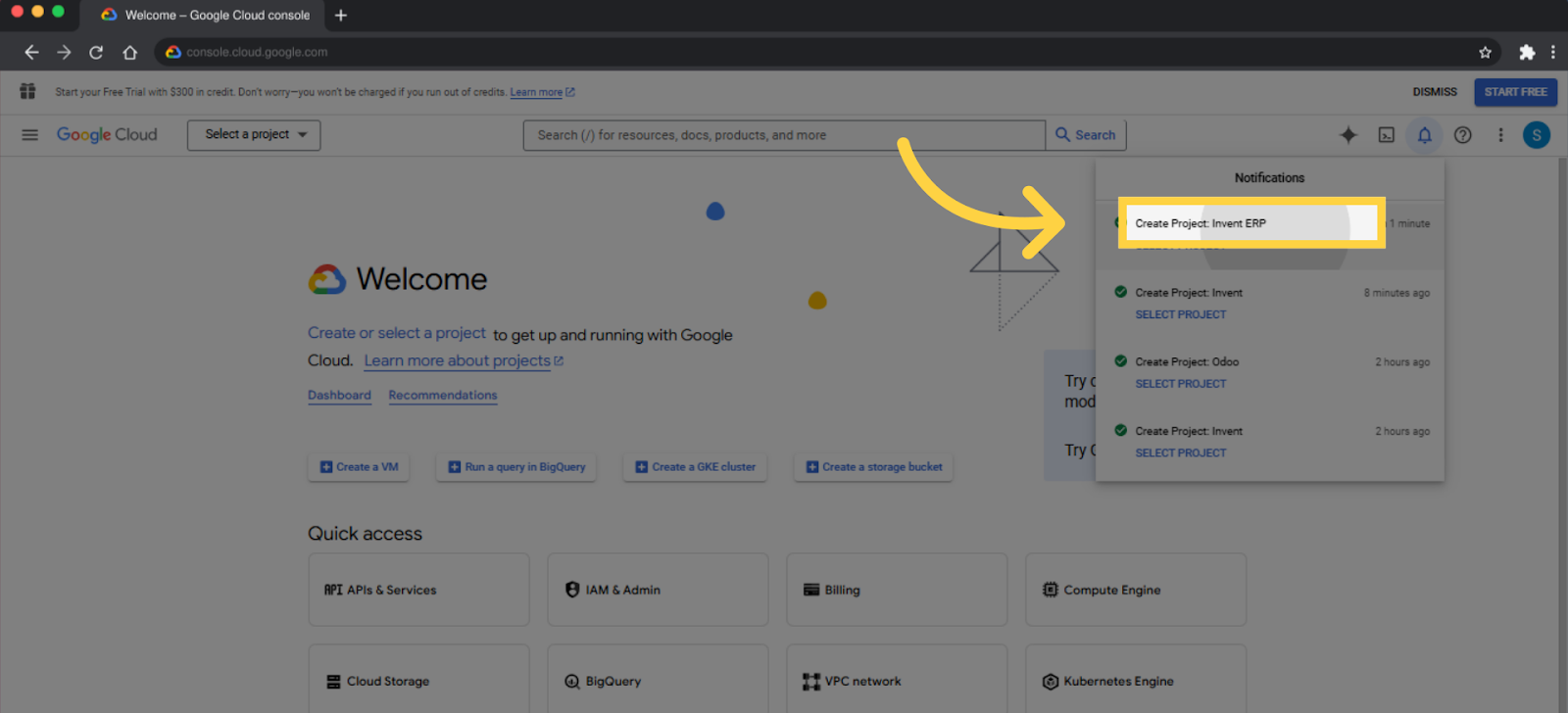Open the Create Project: Odoo notification
Viewport: 1568px width, 713px height.
(1187, 361)
